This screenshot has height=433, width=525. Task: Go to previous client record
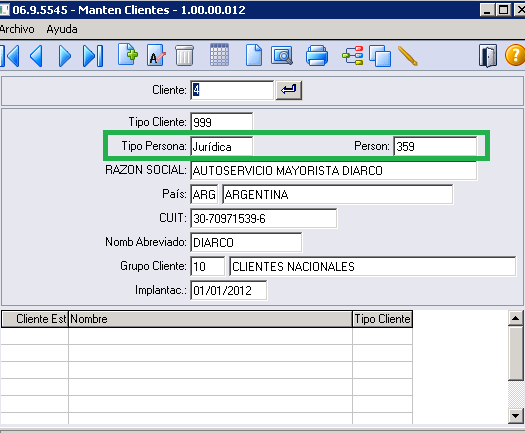pos(36,56)
